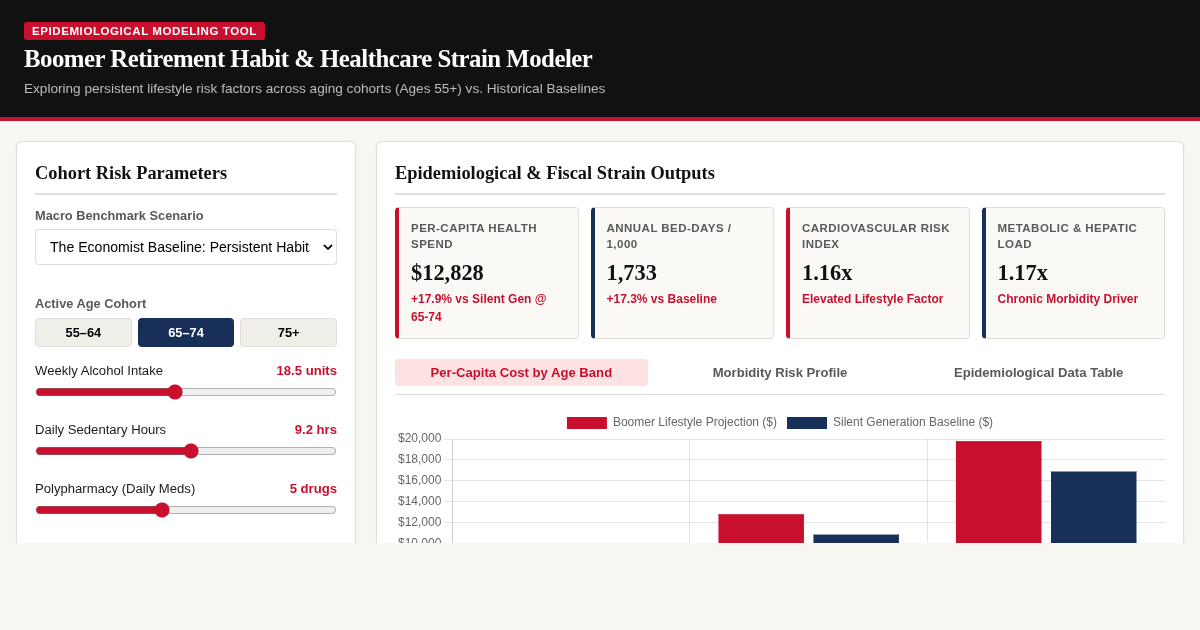Click the tallest red Boomer projection bar
The height and width of the screenshot is (630, 1200).
coord(998,492)
